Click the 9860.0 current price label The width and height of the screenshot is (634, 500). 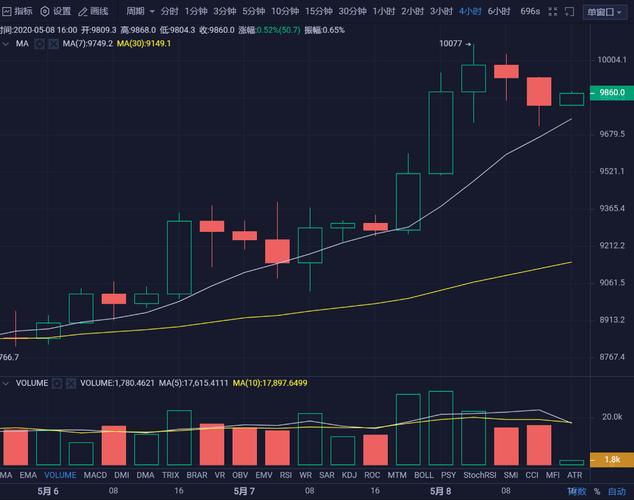click(x=609, y=93)
